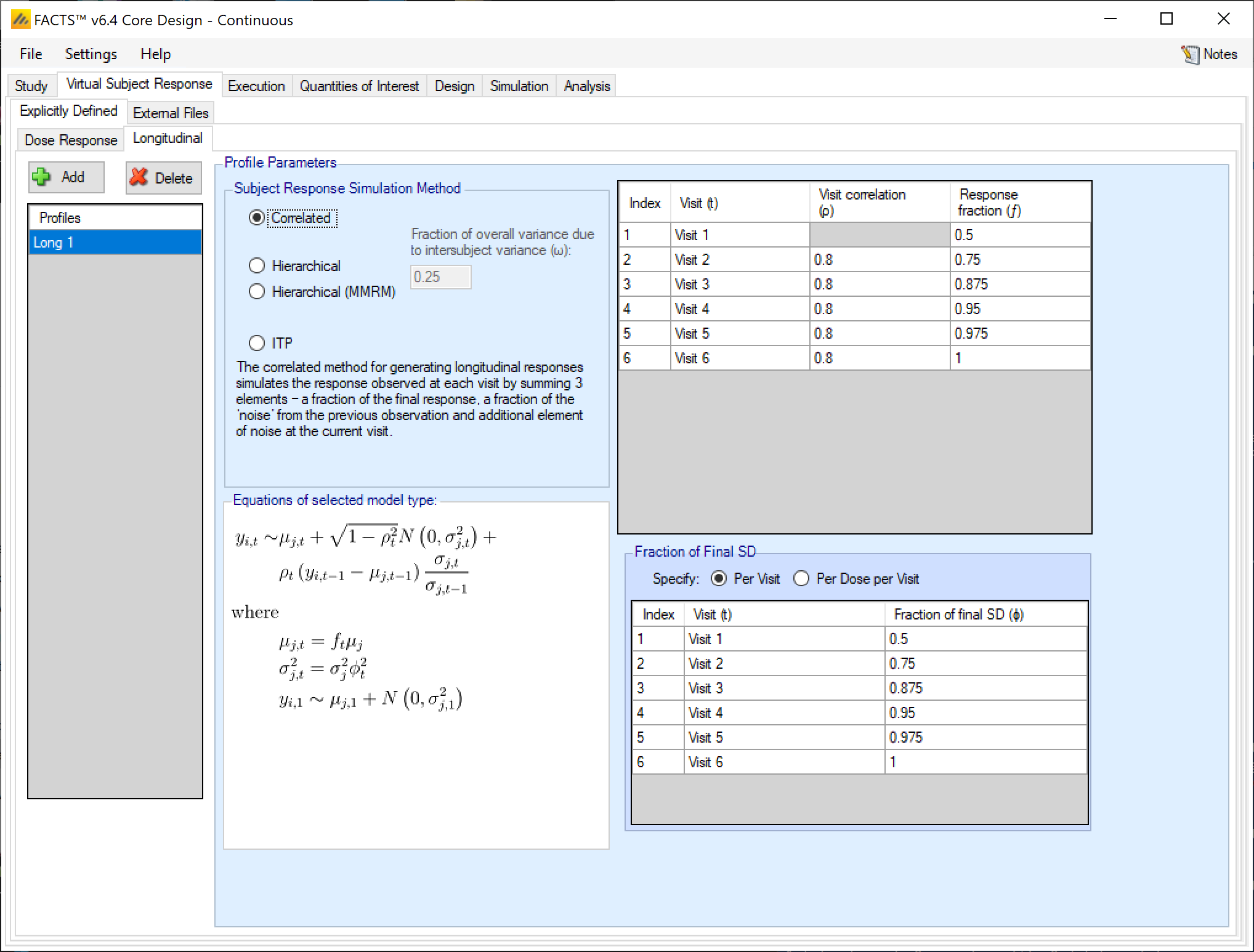Open the Help menu
This screenshot has height=952, width=1254.
pos(155,54)
